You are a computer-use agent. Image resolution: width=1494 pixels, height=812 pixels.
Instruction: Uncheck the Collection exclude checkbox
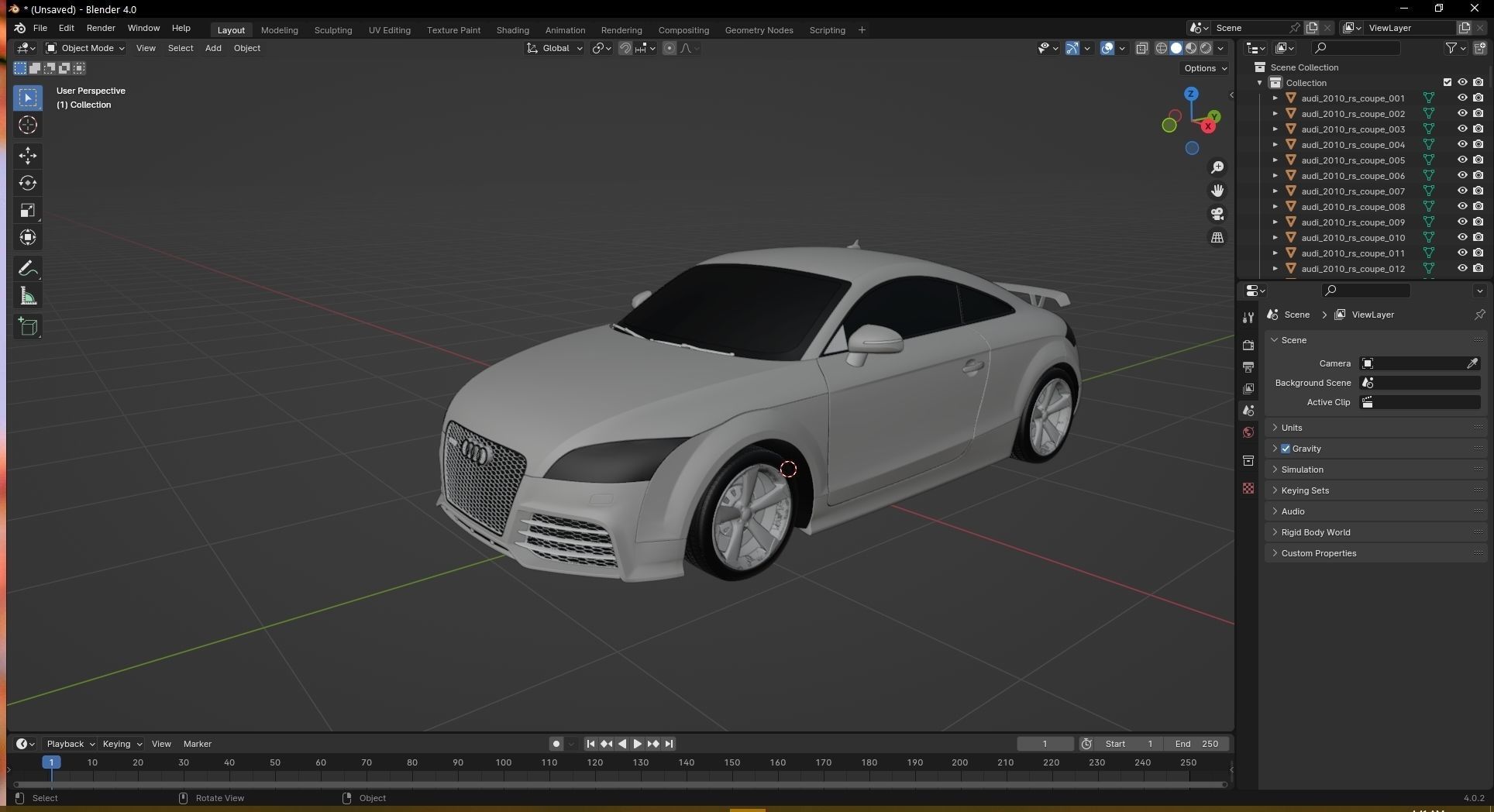[x=1447, y=83]
